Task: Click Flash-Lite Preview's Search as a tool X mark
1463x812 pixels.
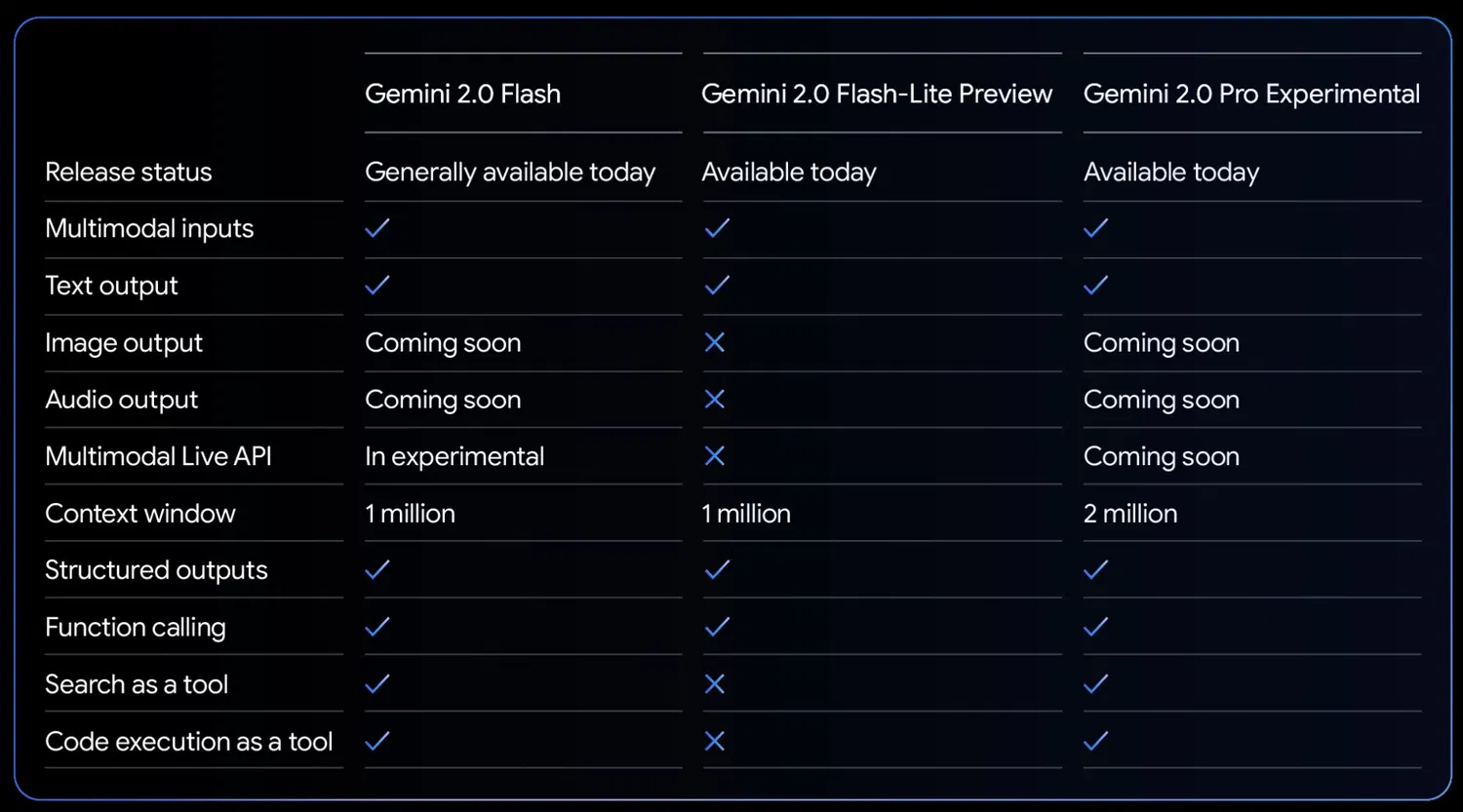Action: [715, 684]
